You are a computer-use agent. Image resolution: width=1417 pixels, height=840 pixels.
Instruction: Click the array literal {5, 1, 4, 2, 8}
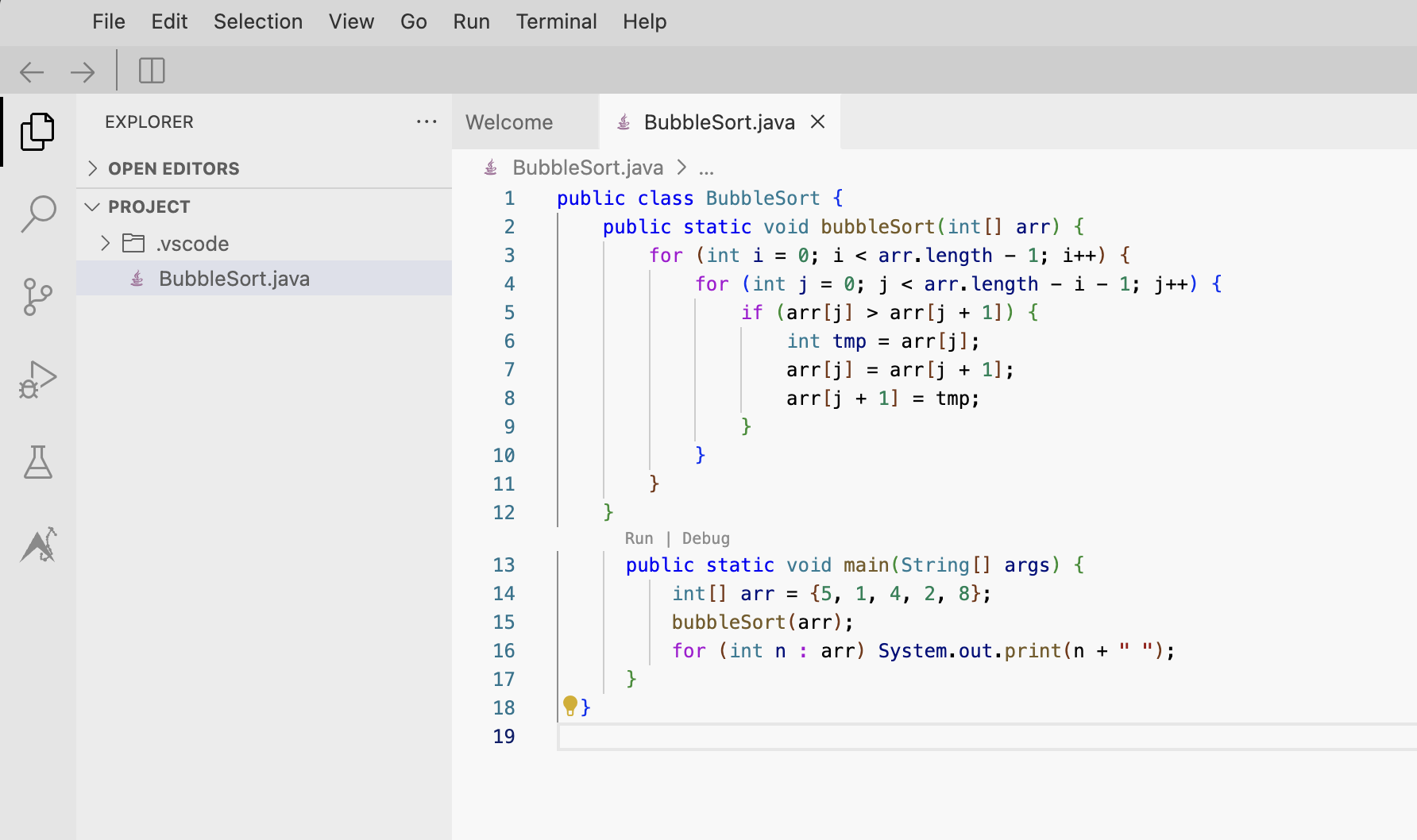coord(895,593)
